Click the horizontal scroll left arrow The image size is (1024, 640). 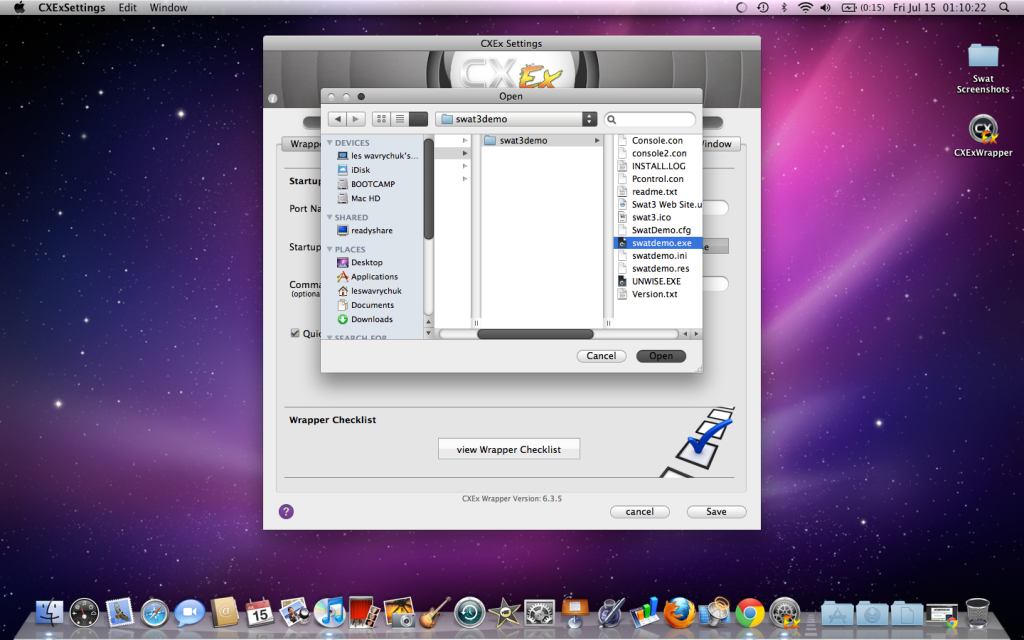685,334
